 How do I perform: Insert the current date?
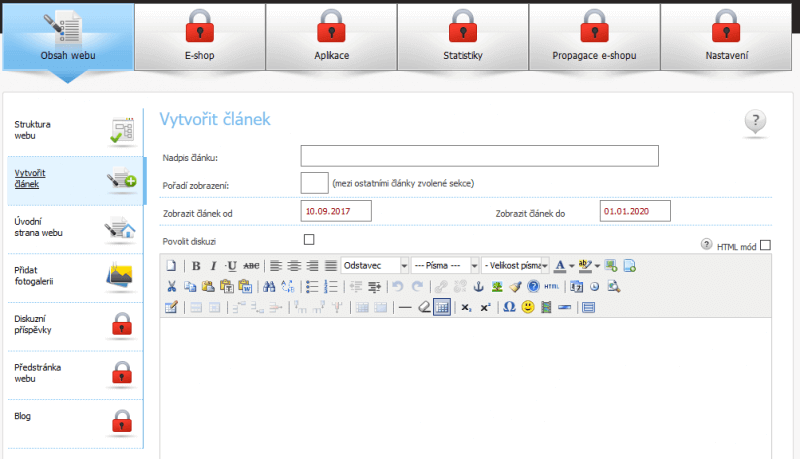(x=577, y=287)
